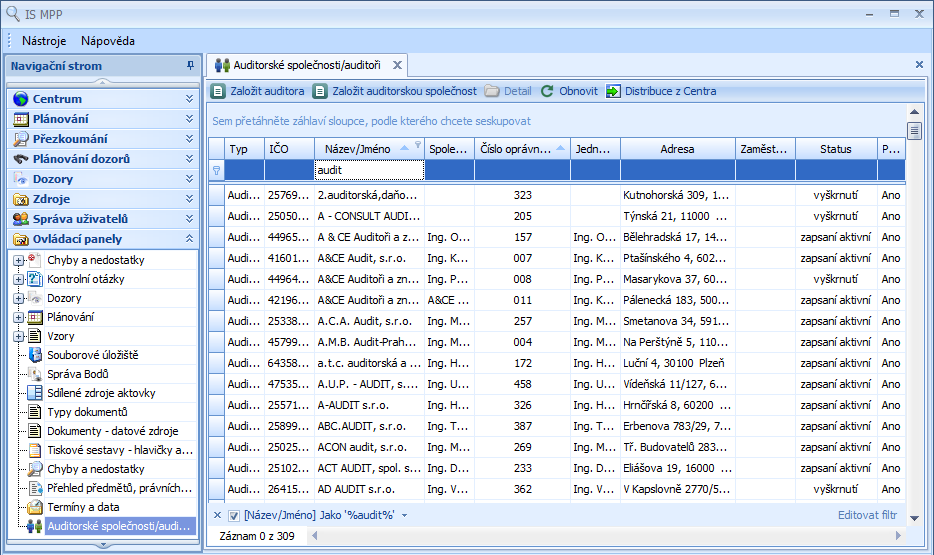Click the Detail toolbar button
934x555 pixels.
(x=508, y=91)
